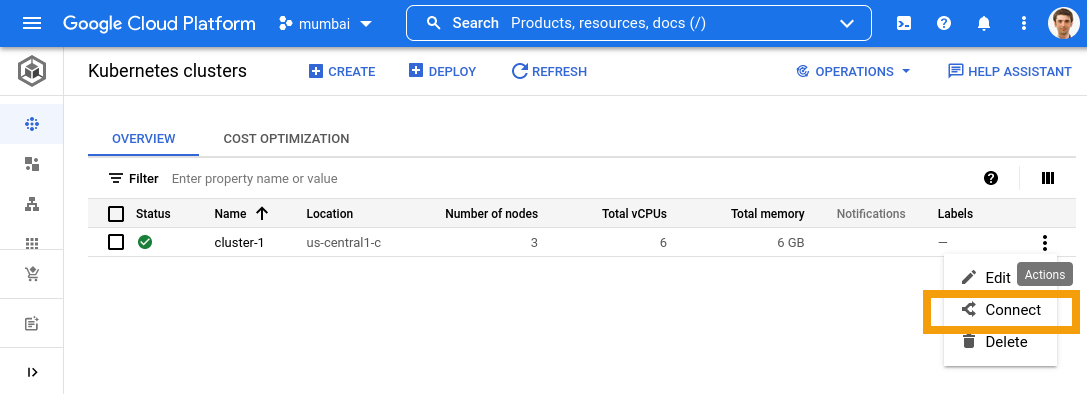Image resolution: width=1087 pixels, height=394 pixels.
Task: Open table filter help icon
Action: (x=991, y=178)
